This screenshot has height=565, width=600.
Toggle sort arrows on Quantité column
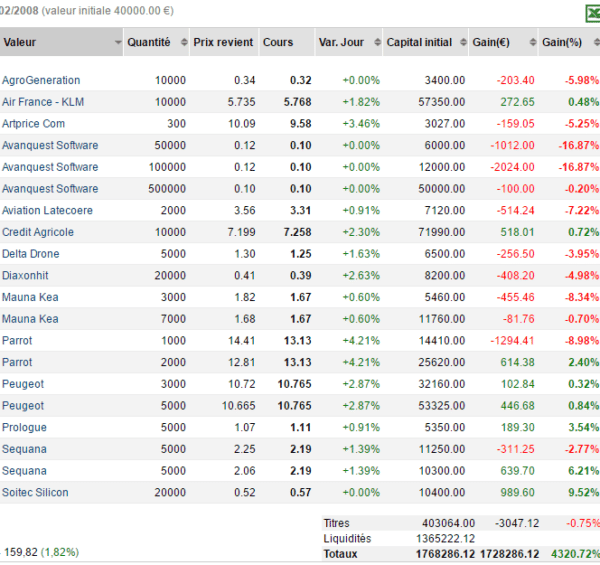184,42
